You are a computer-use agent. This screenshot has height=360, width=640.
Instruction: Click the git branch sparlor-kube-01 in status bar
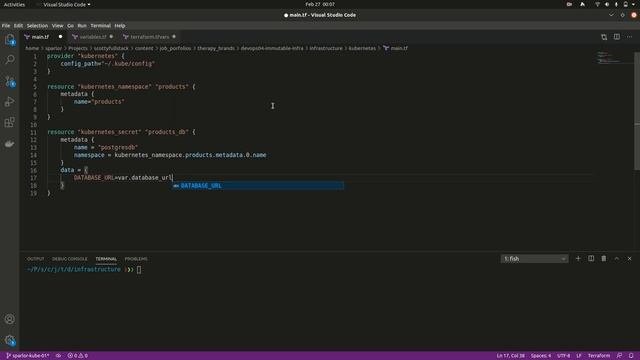coord(27,356)
